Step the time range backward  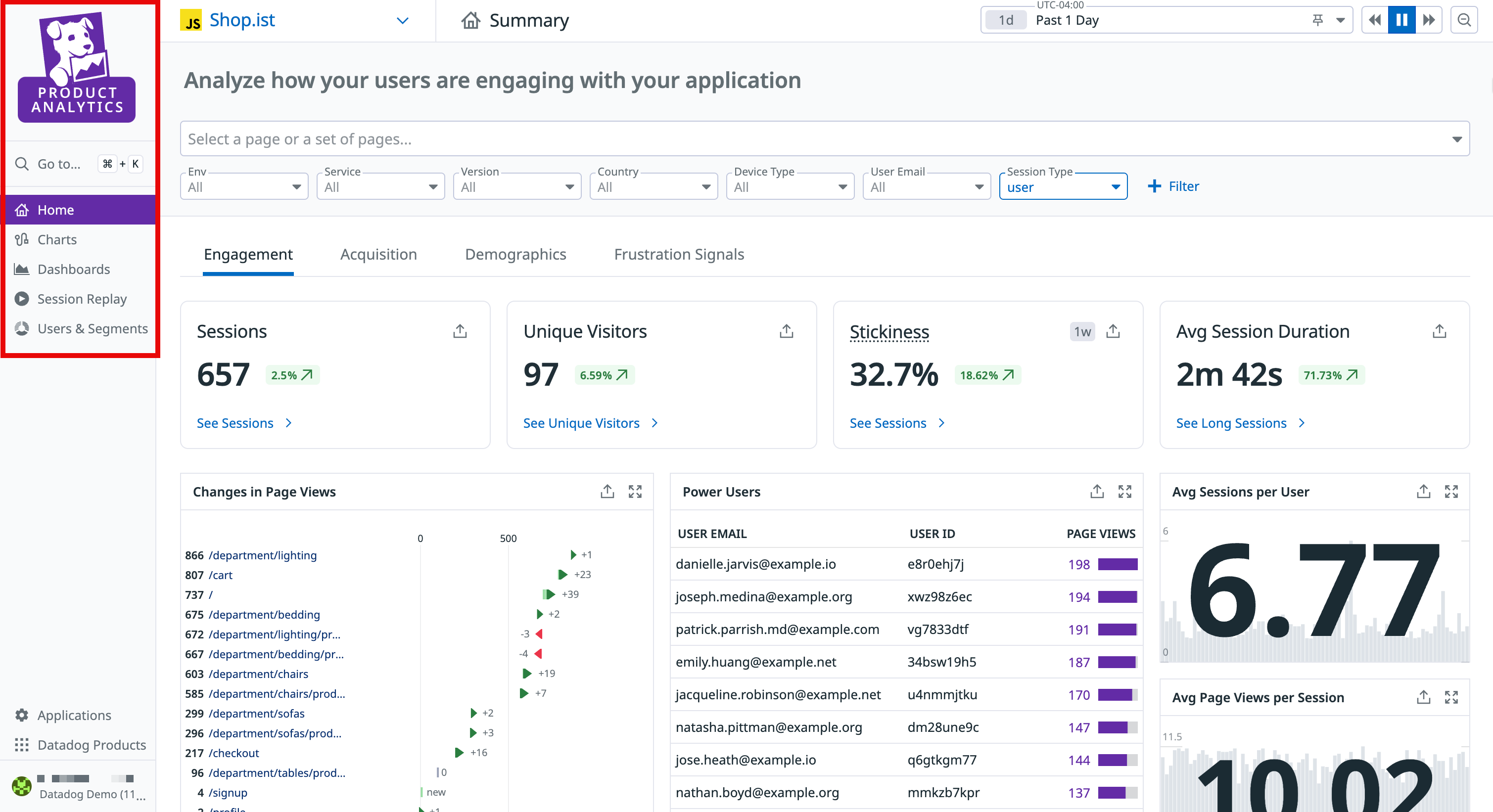pyautogui.click(x=1374, y=20)
